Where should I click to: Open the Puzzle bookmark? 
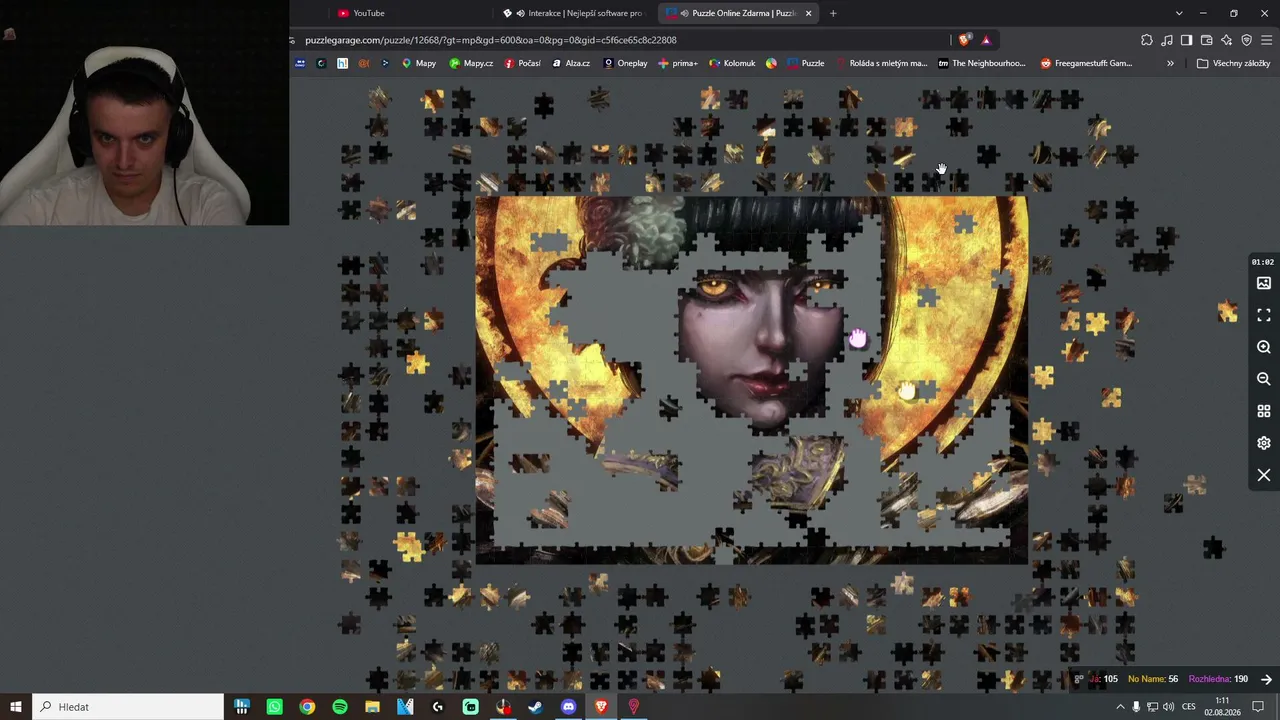[x=806, y=63]
